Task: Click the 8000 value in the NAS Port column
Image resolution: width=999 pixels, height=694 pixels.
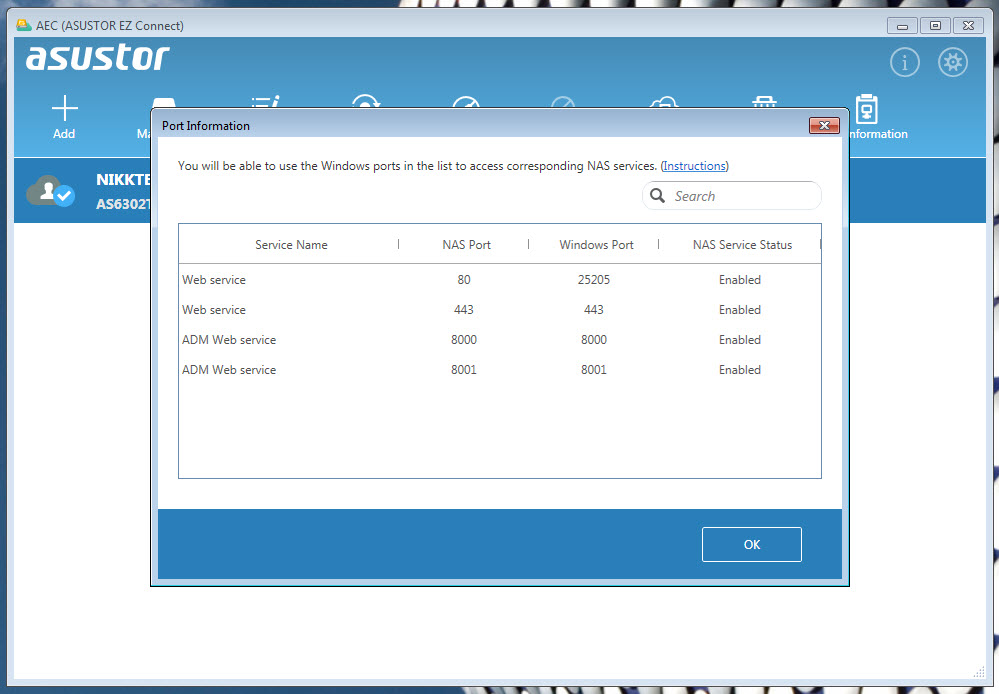Action: (464, 340)
